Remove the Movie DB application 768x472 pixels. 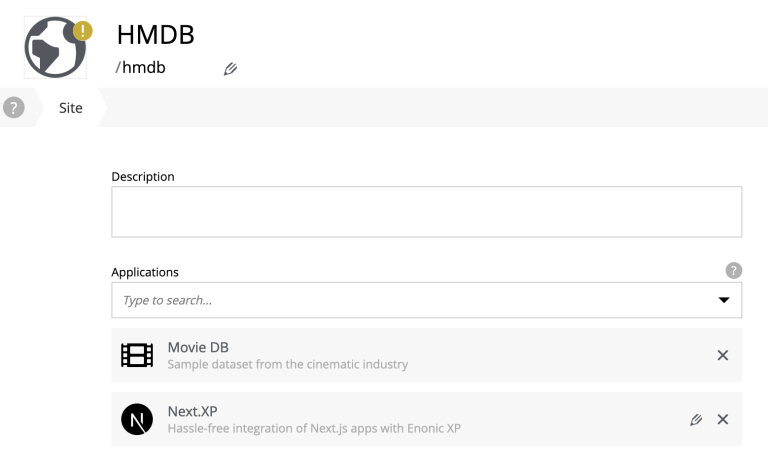pyautogui.click(x=722, y=355)
